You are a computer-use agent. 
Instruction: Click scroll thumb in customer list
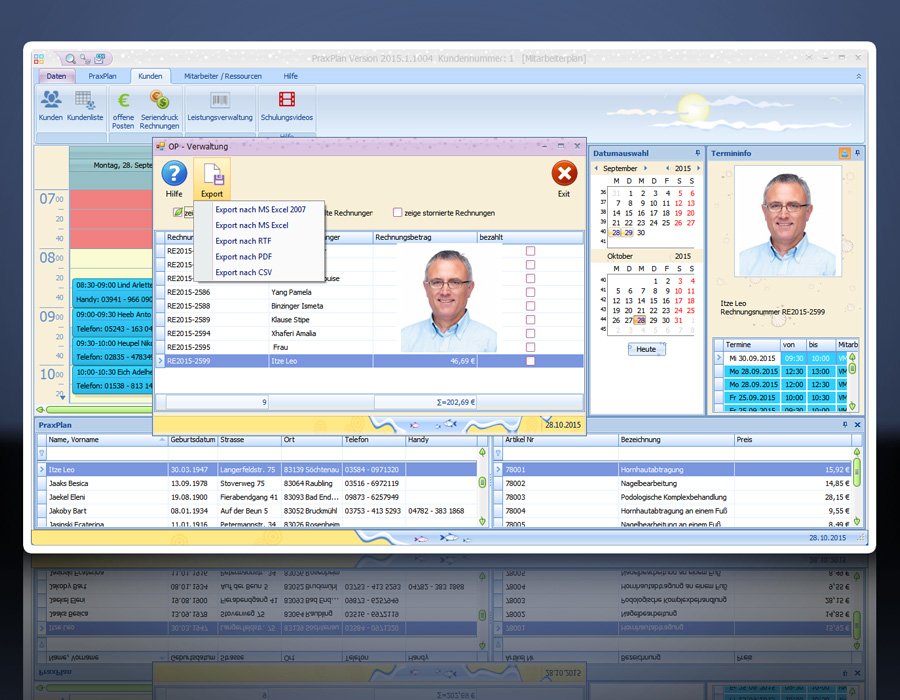click(482, 483)
